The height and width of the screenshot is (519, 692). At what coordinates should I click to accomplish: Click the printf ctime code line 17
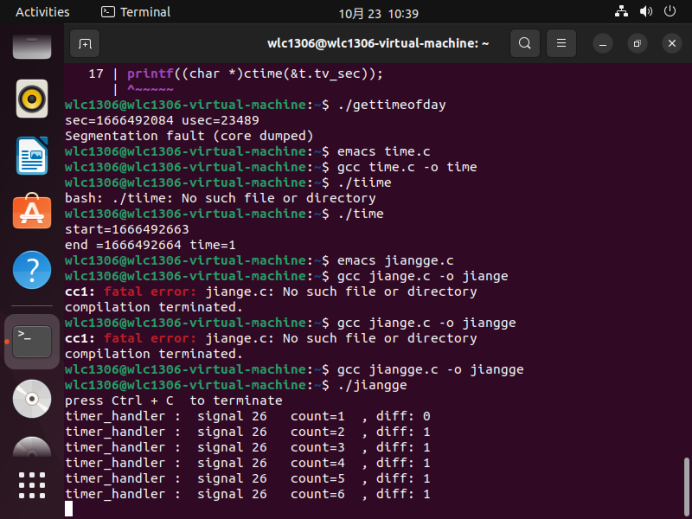point(236,74)
